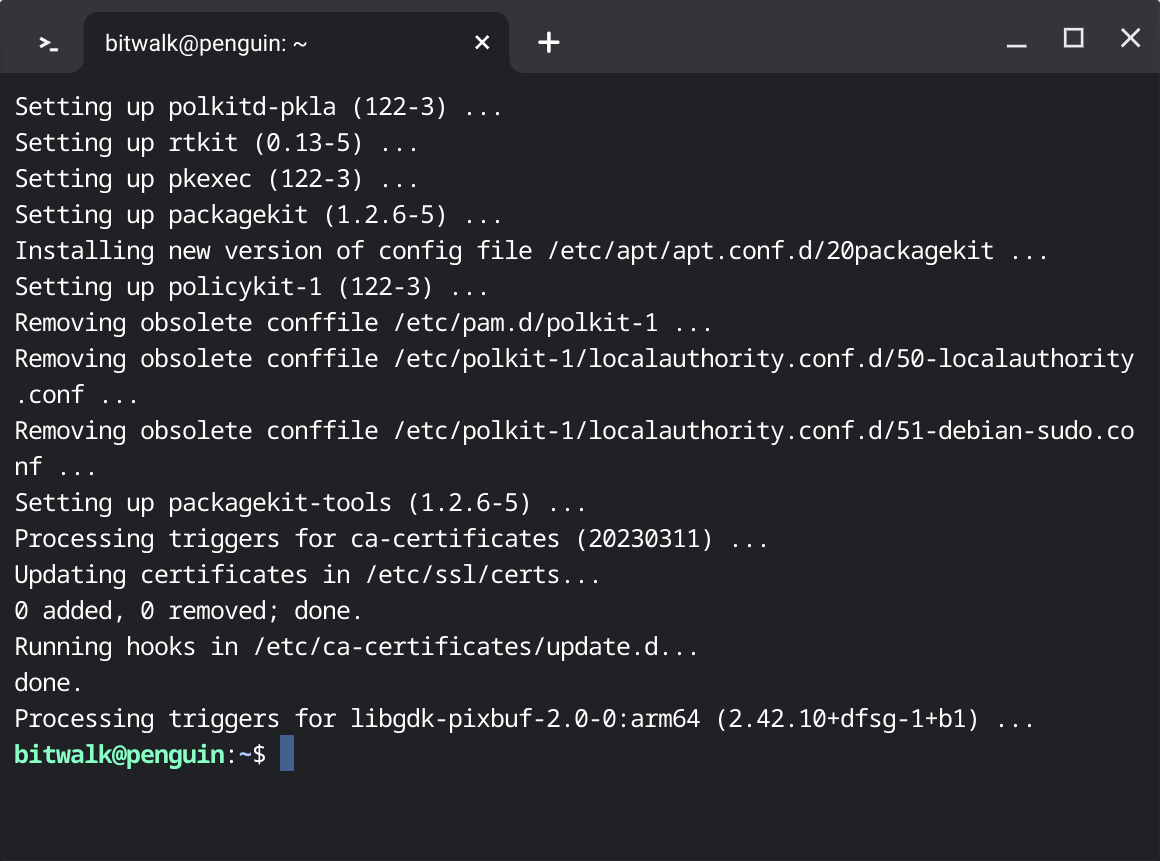Click the 51-debian-sudo conffile path
The width and height of the screenshot is (1160, 861).
click(x=763, y=431)
